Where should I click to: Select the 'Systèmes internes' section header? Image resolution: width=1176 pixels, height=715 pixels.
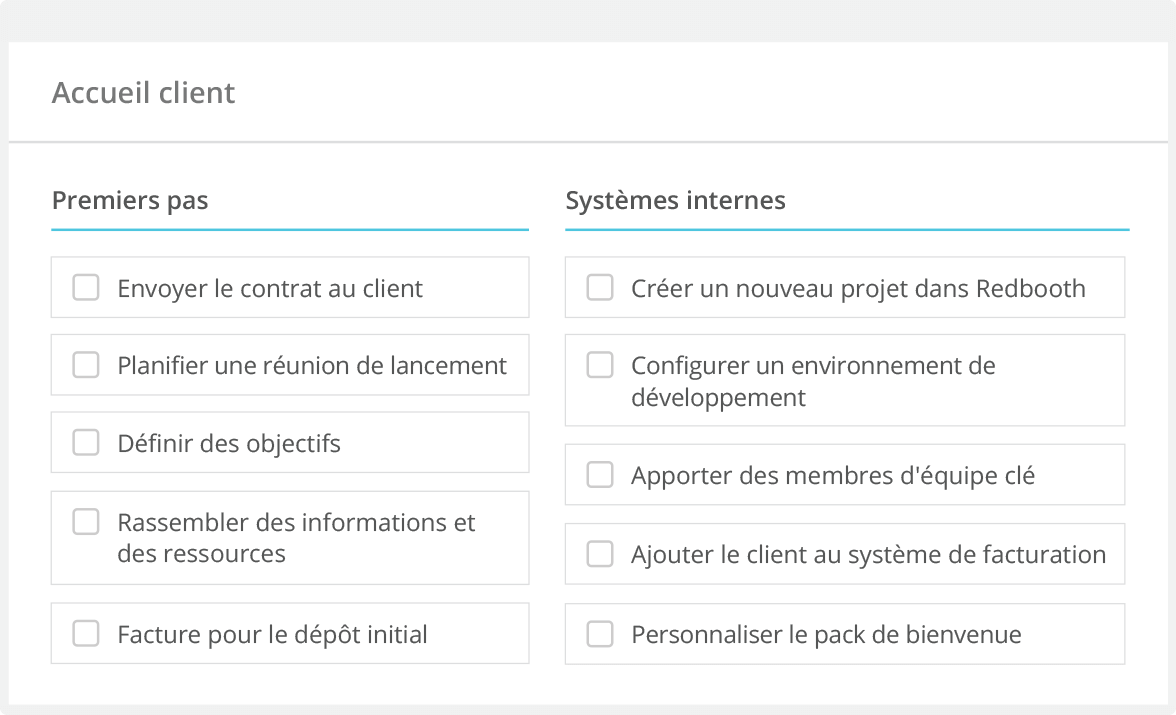[x=675, y=200]
